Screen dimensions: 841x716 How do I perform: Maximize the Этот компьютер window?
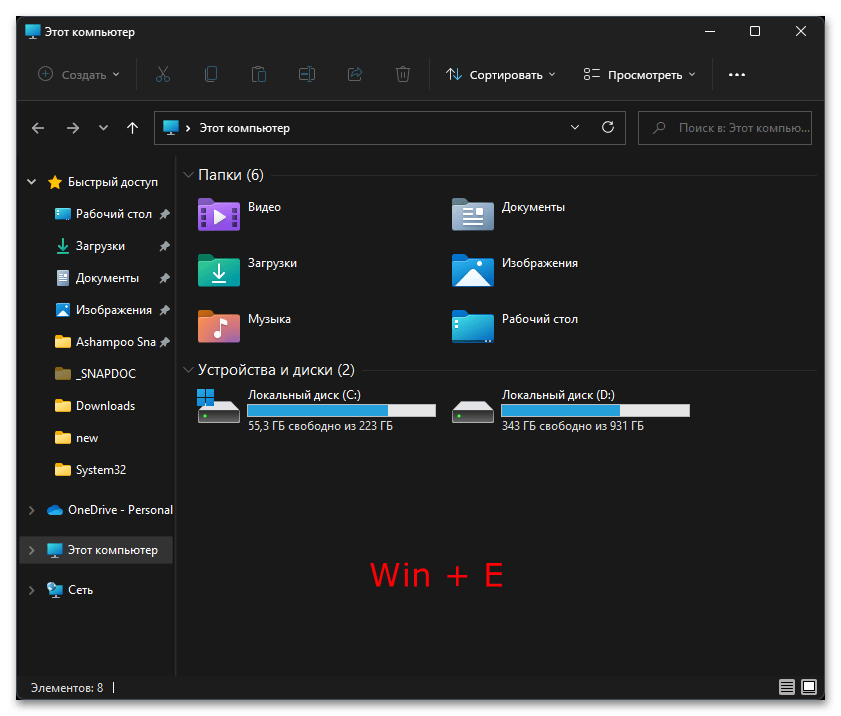755,32
